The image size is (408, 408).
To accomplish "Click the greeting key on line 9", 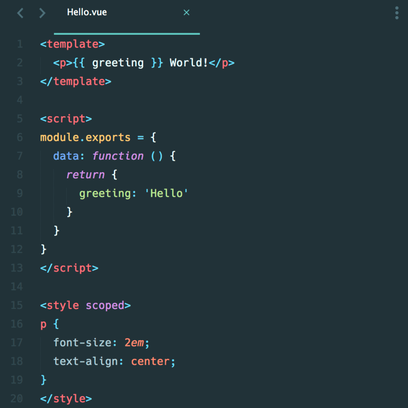I will coord(105,194).
